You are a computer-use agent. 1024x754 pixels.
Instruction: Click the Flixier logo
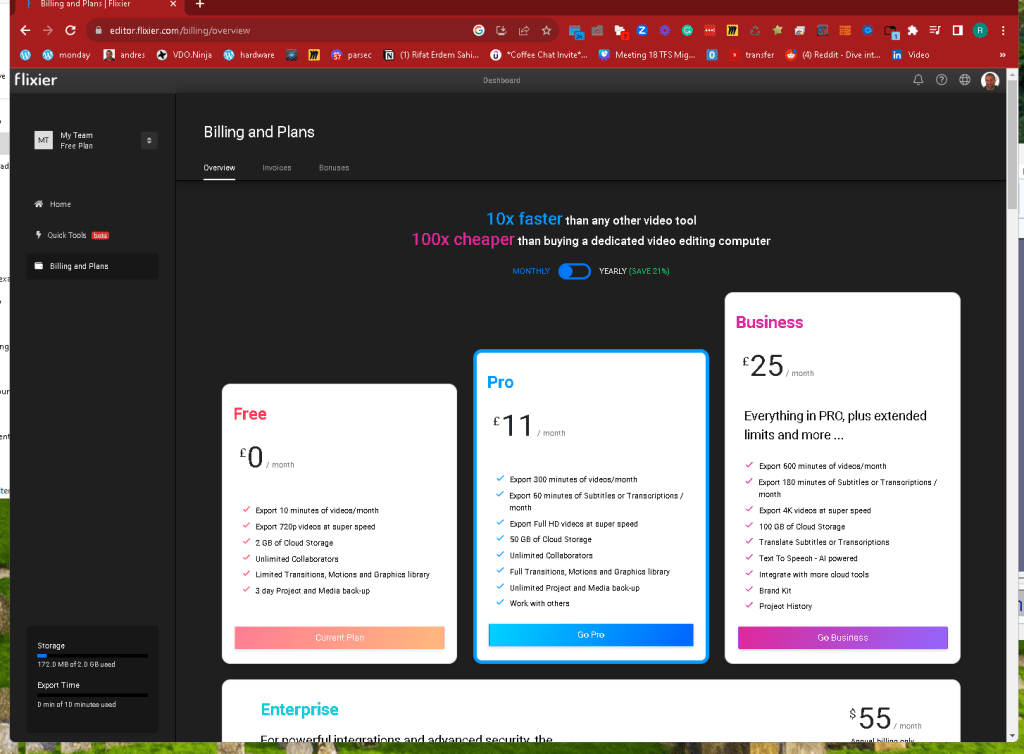[x=36, y=80]
